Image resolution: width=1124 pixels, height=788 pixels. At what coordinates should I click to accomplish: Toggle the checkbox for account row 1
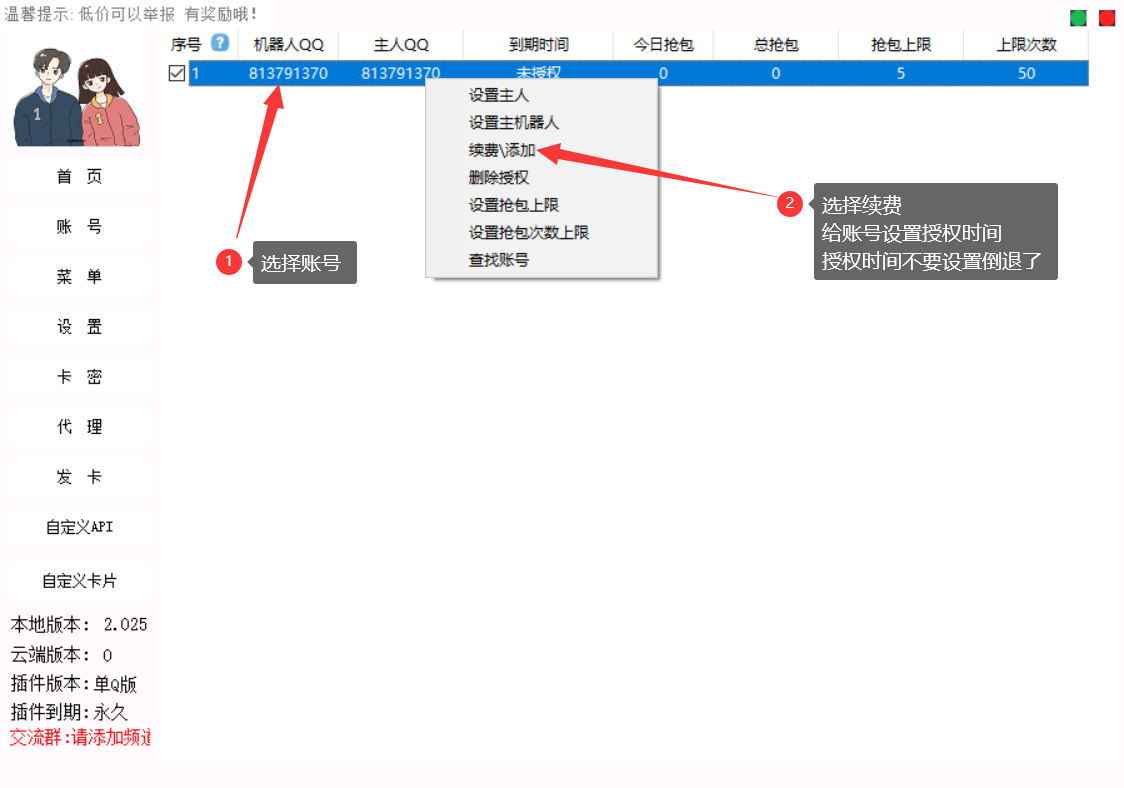[177, 73]
